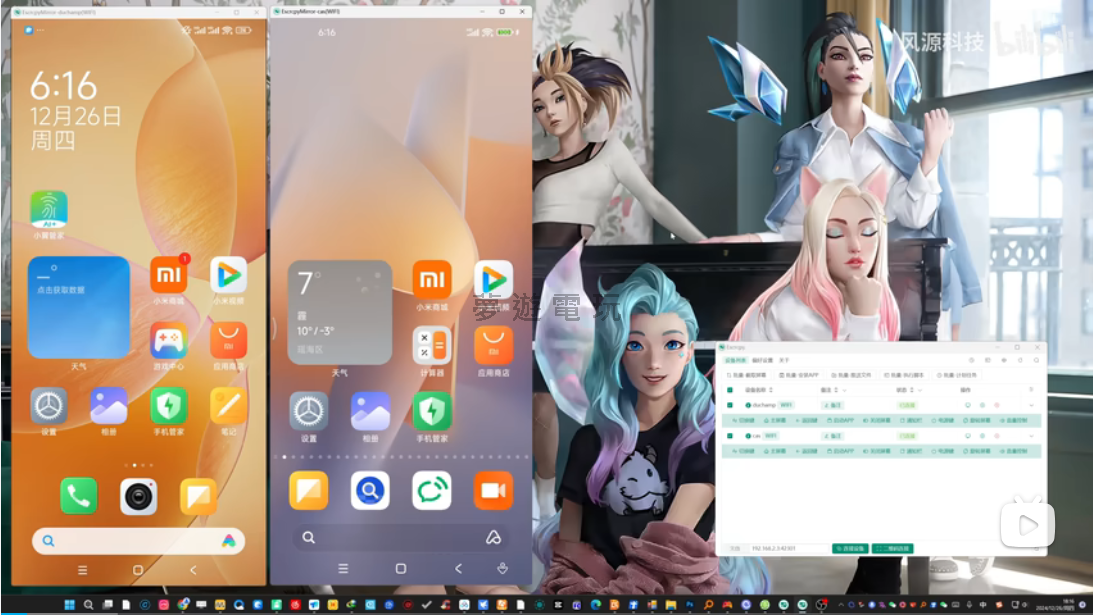Tap home square on duchamp phone navigation bar
The height and width of the screenshot is (615, 1093).
click(138, 570)
